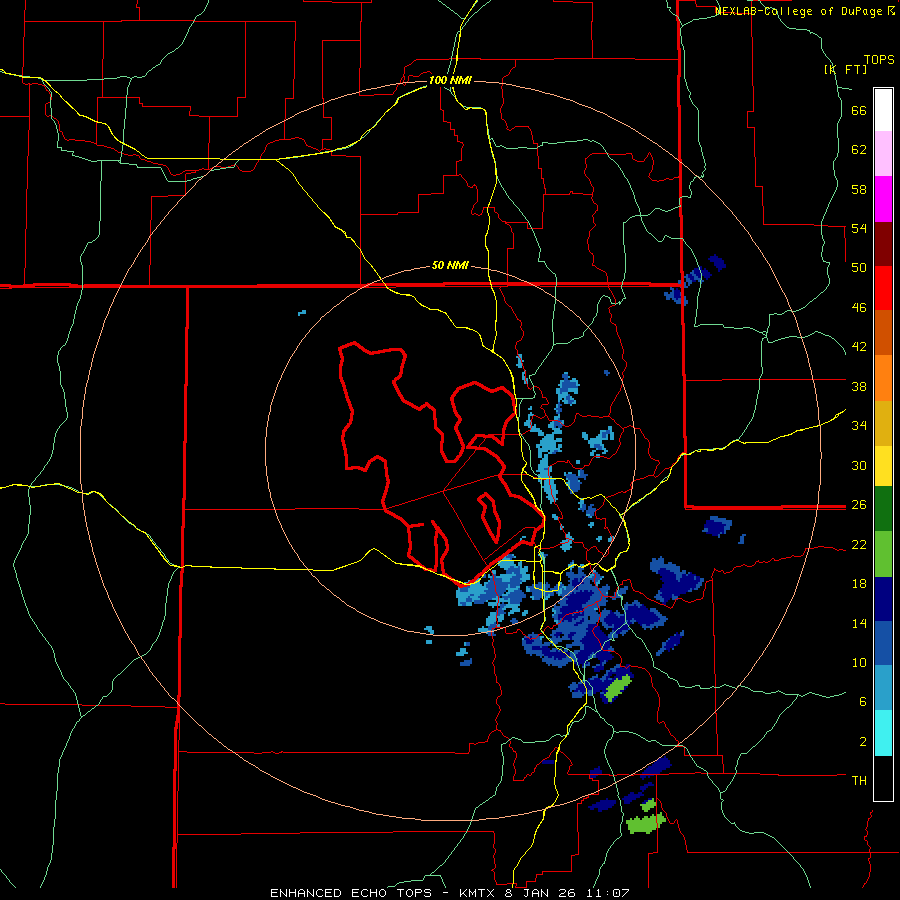Click the navy blue legend swatch
This screenshot has width=900, height=900.
(883, 599)
